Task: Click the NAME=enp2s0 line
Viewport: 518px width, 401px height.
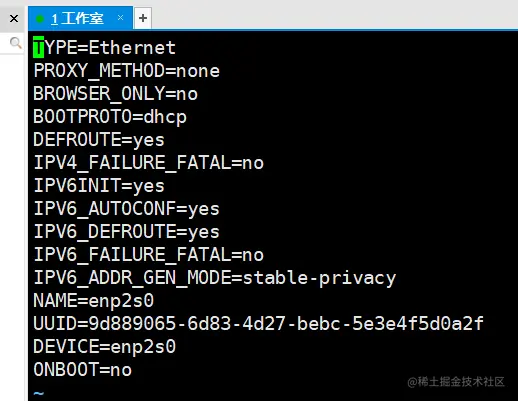Action: (x=93, y=301)
